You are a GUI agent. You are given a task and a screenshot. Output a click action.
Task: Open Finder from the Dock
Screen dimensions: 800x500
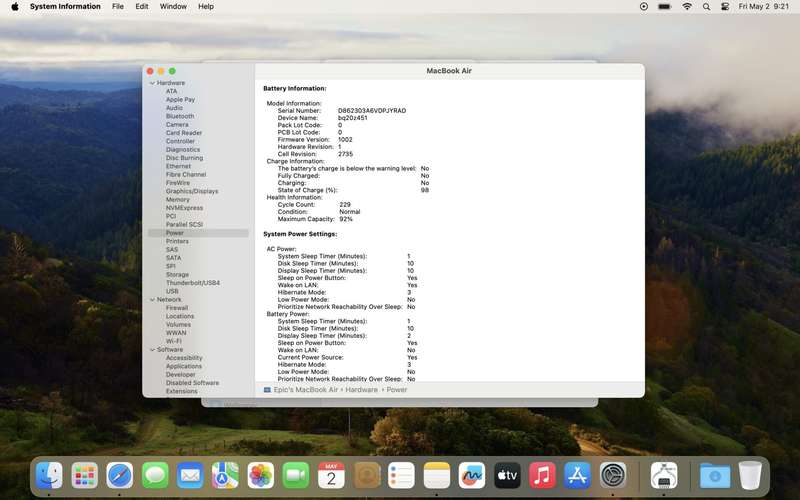49,475
